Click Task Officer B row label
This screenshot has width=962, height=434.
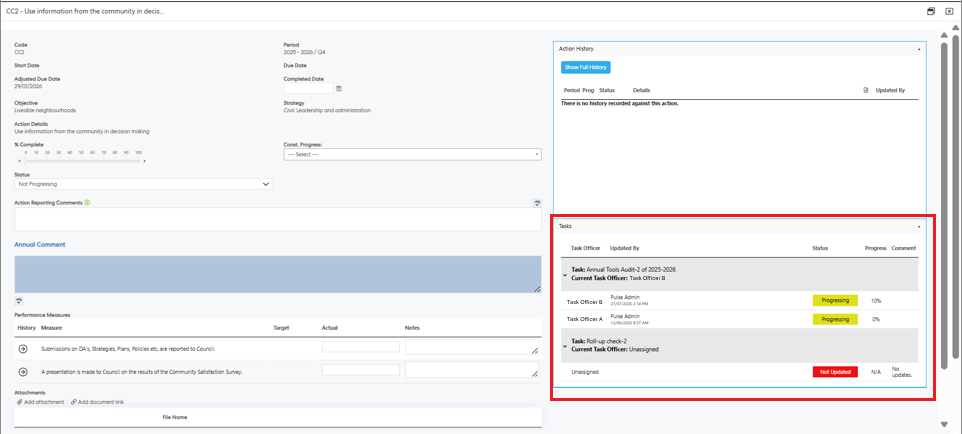[x=585, y=301]
